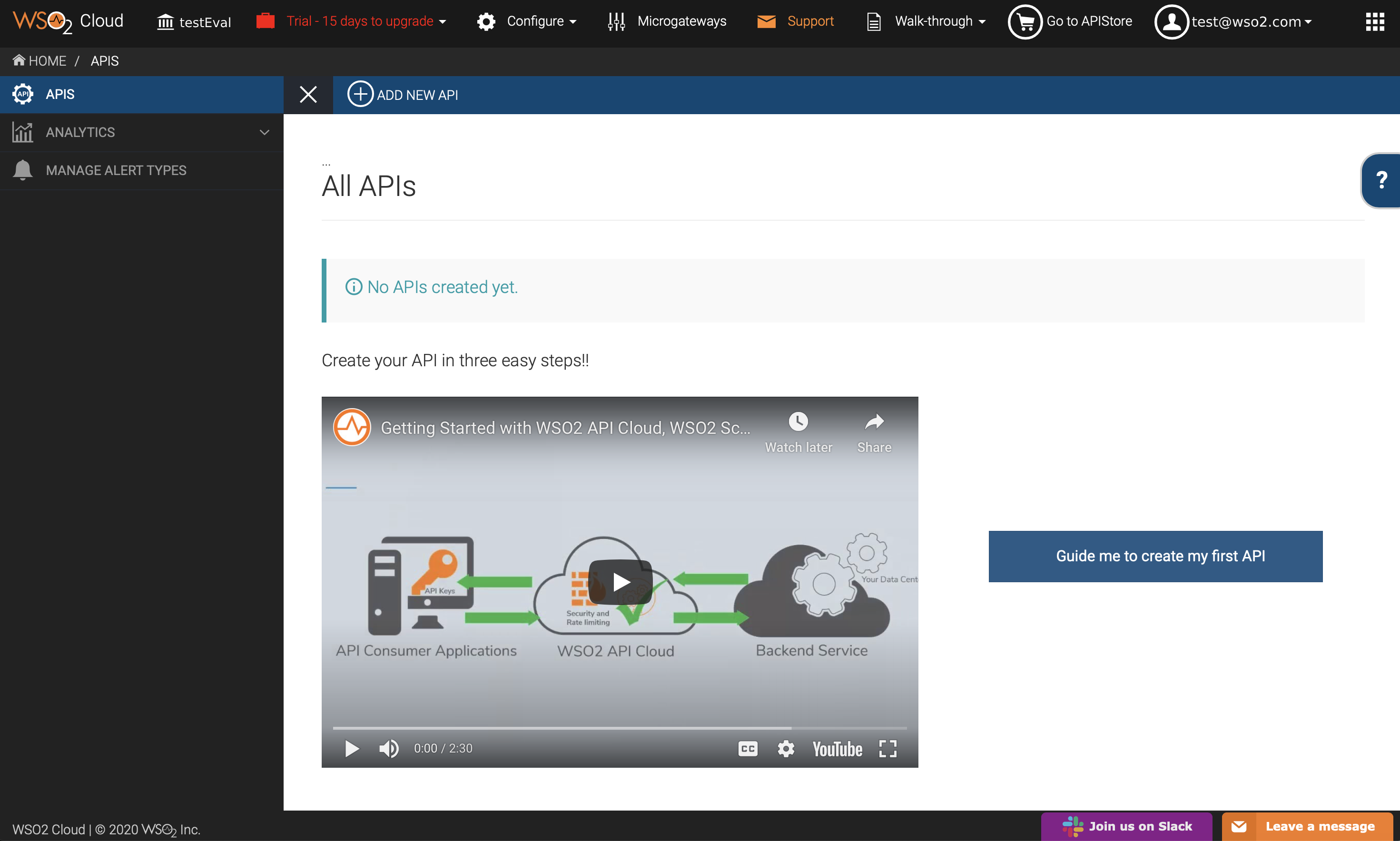Mute the video with speaker icon
Image resolution: width=1400 pixels, height=841 pixels.
[389, 748]
